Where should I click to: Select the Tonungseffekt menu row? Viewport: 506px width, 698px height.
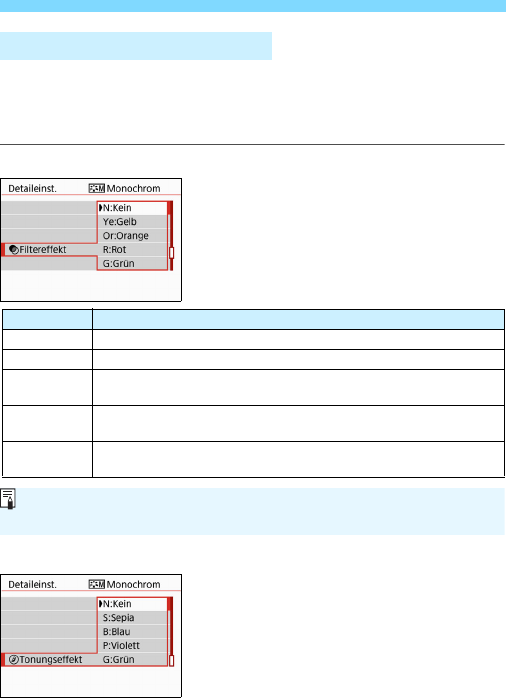click(49, 660)
